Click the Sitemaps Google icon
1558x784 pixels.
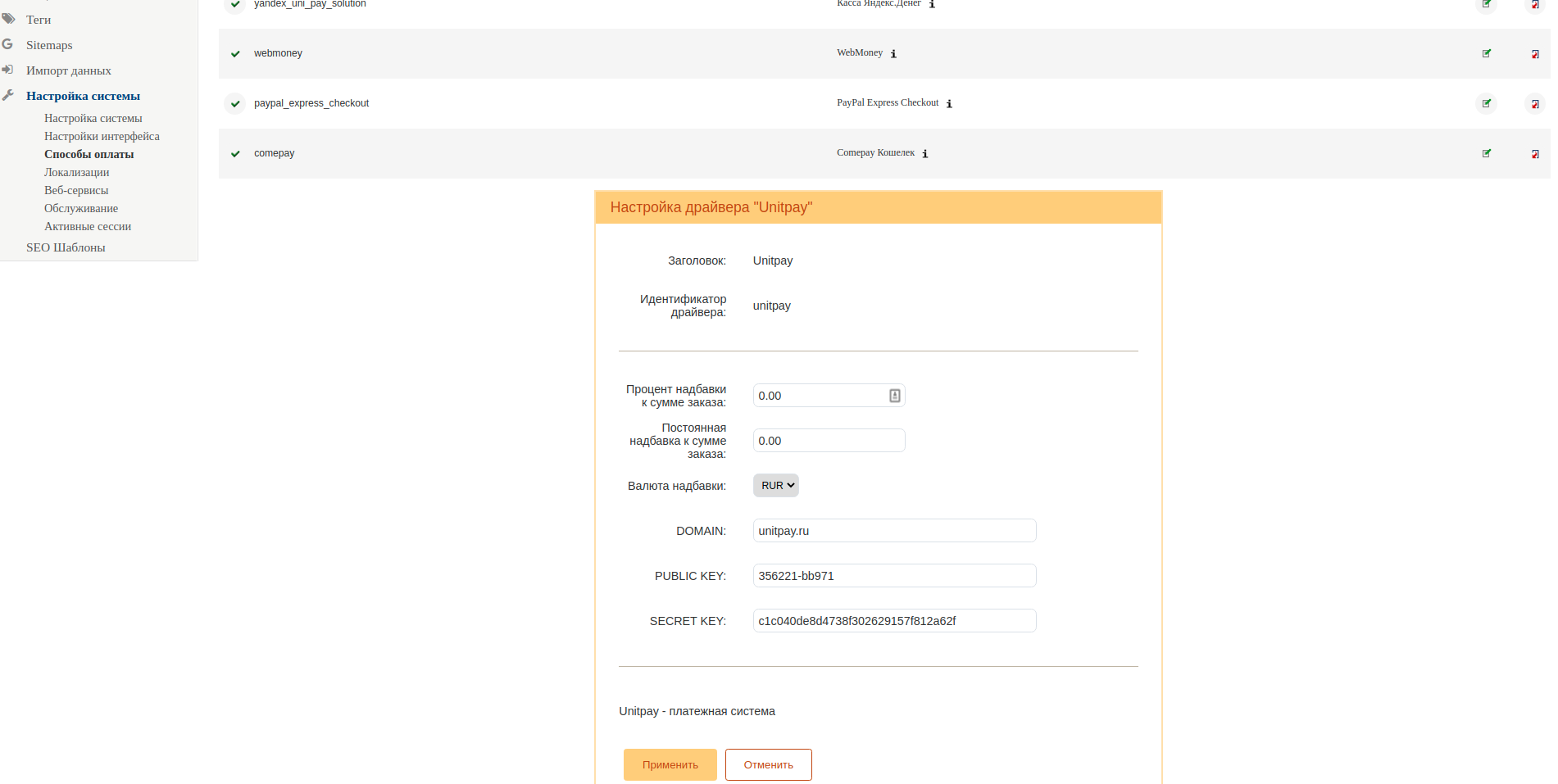7,44
